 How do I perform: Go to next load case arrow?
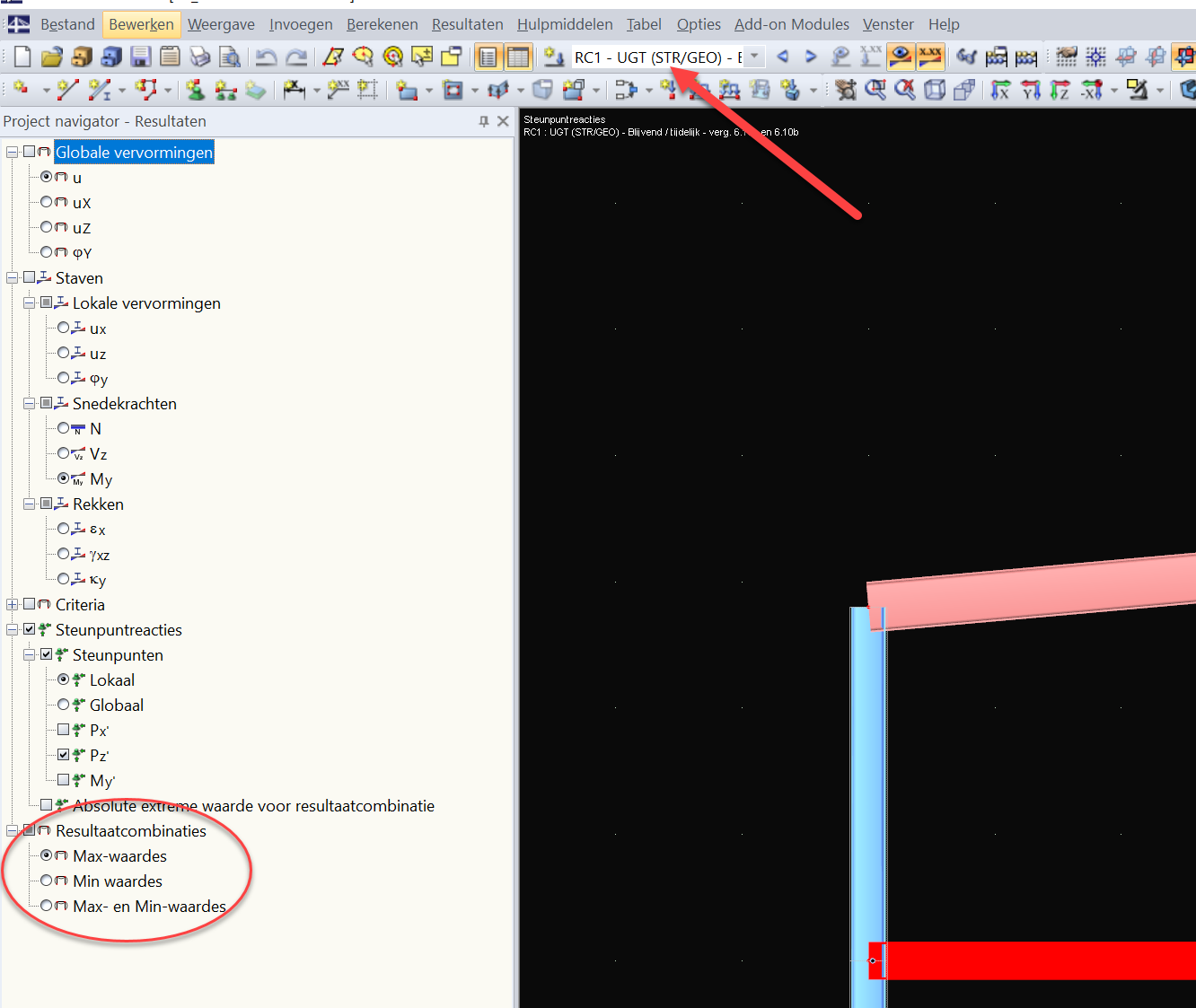[811, 57]
